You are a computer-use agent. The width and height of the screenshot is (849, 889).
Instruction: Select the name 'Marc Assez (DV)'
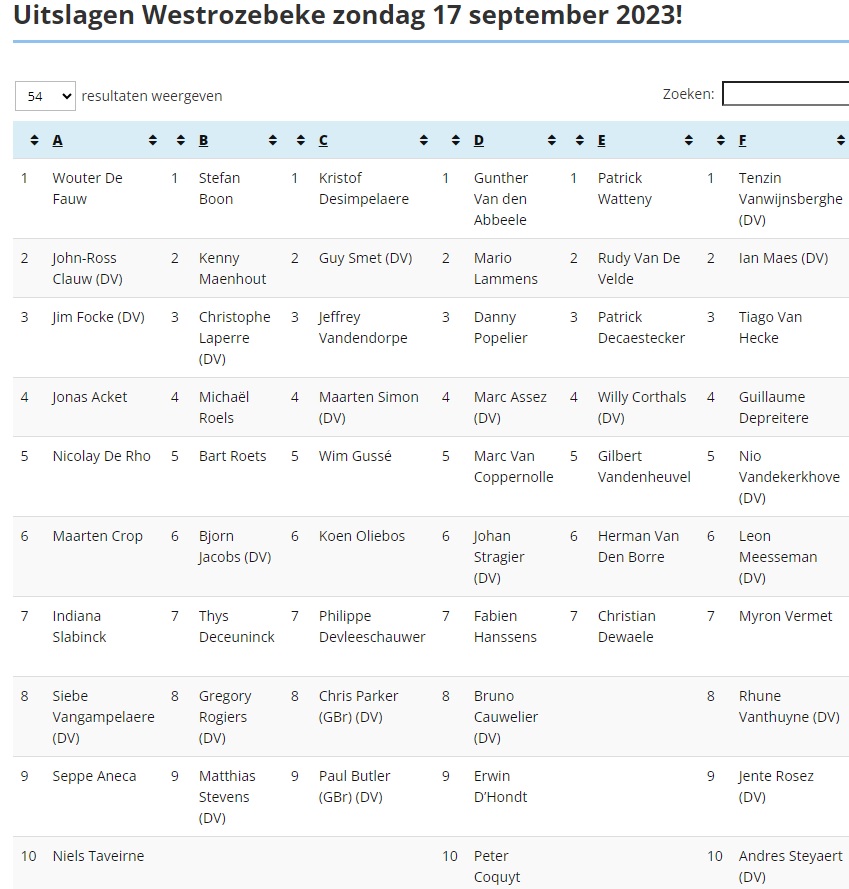point(510,407)
